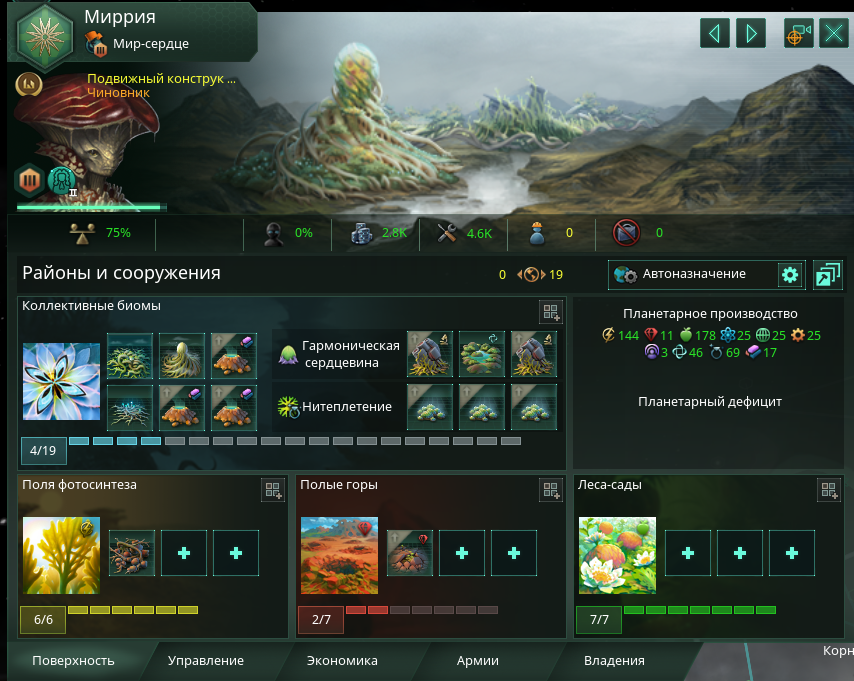This screenshot has width=854, height=681.
Task: Select the Гармоническая сердцевина specialization
Action: (340, 354)
